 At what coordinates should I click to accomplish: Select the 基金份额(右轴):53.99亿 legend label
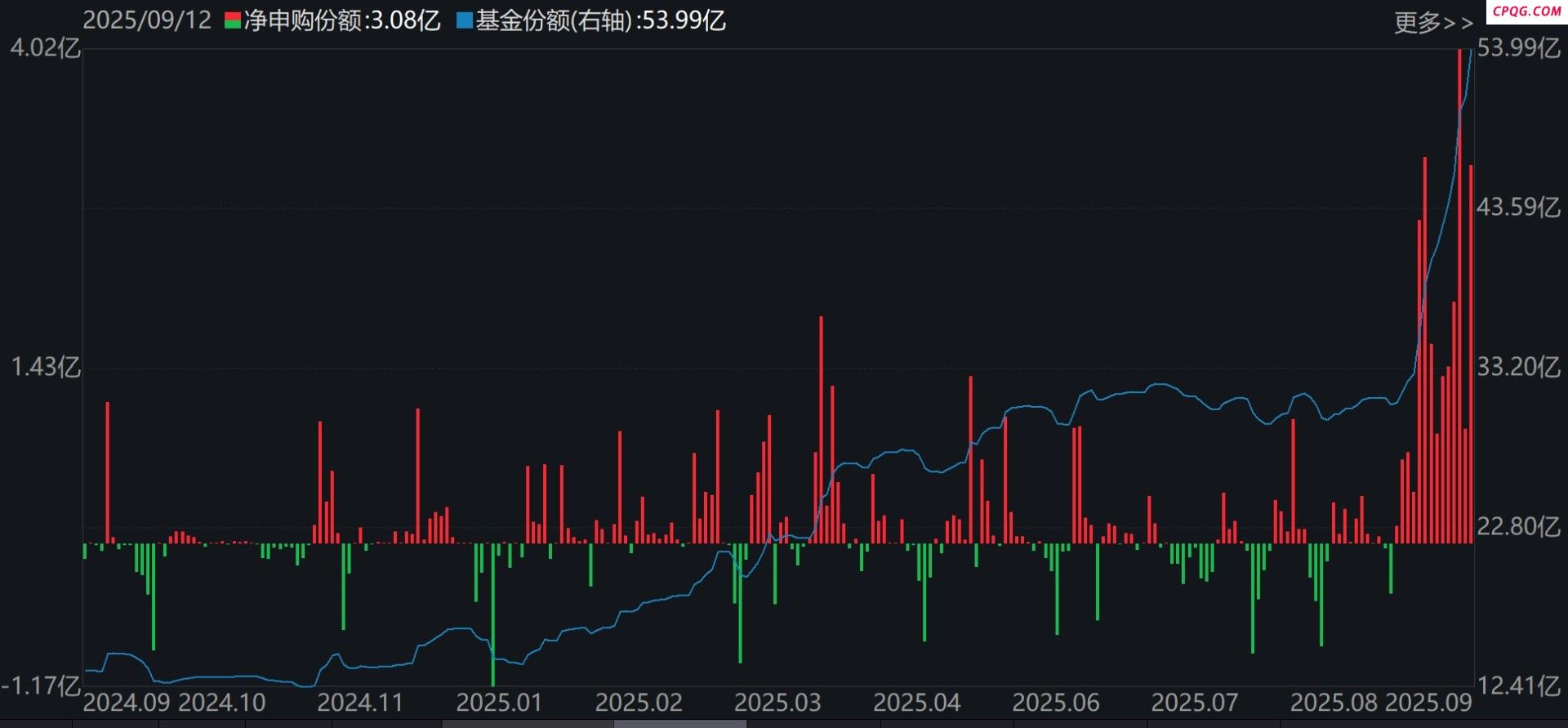point(600,20)
